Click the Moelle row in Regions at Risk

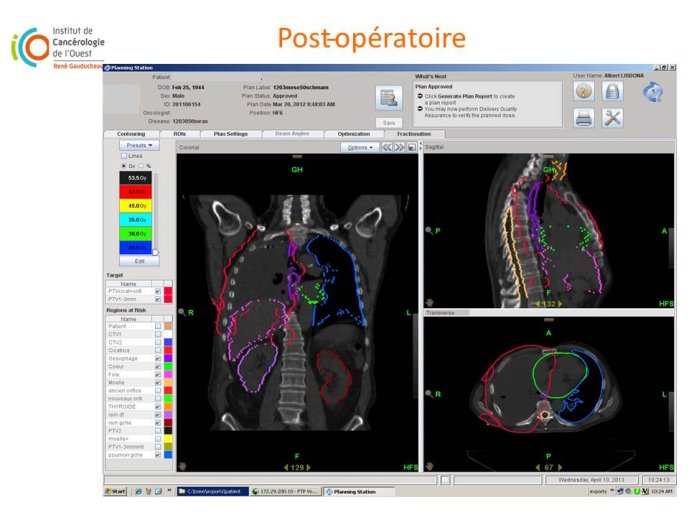point(139,383)
